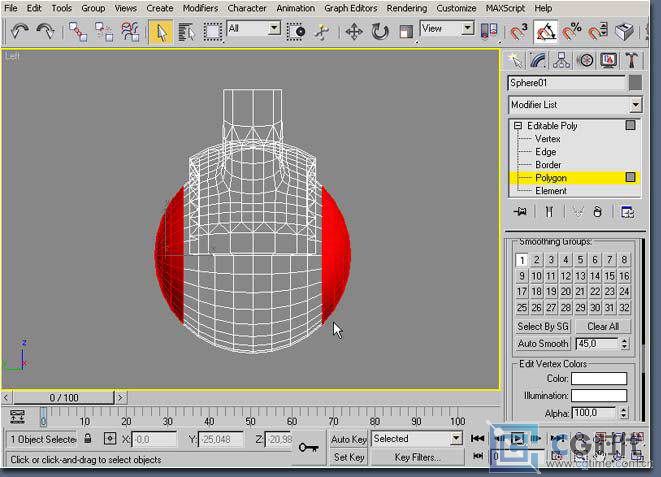Open the Graph Editors menu

[x=351, y=8]
